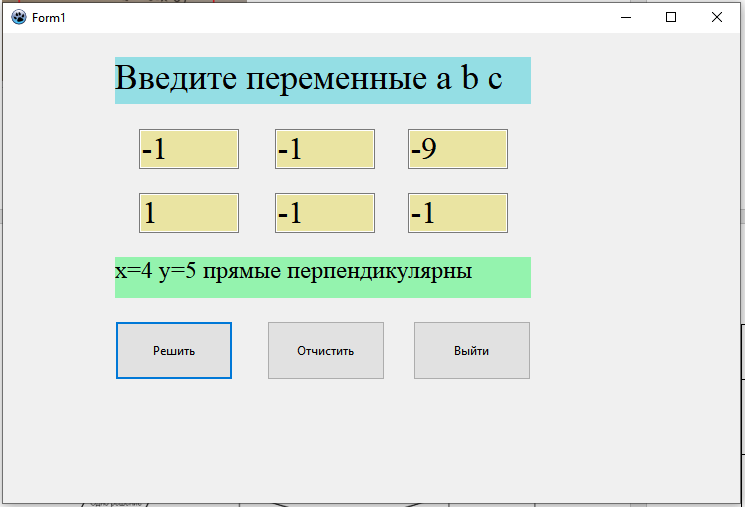Screen dimensions: 745x507
Task: Select the input field containing -9
Action: [x=458, y=149]
